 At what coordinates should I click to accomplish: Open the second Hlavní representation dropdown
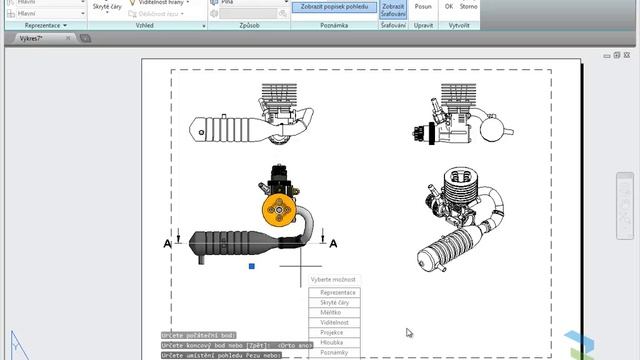[83, 13]
